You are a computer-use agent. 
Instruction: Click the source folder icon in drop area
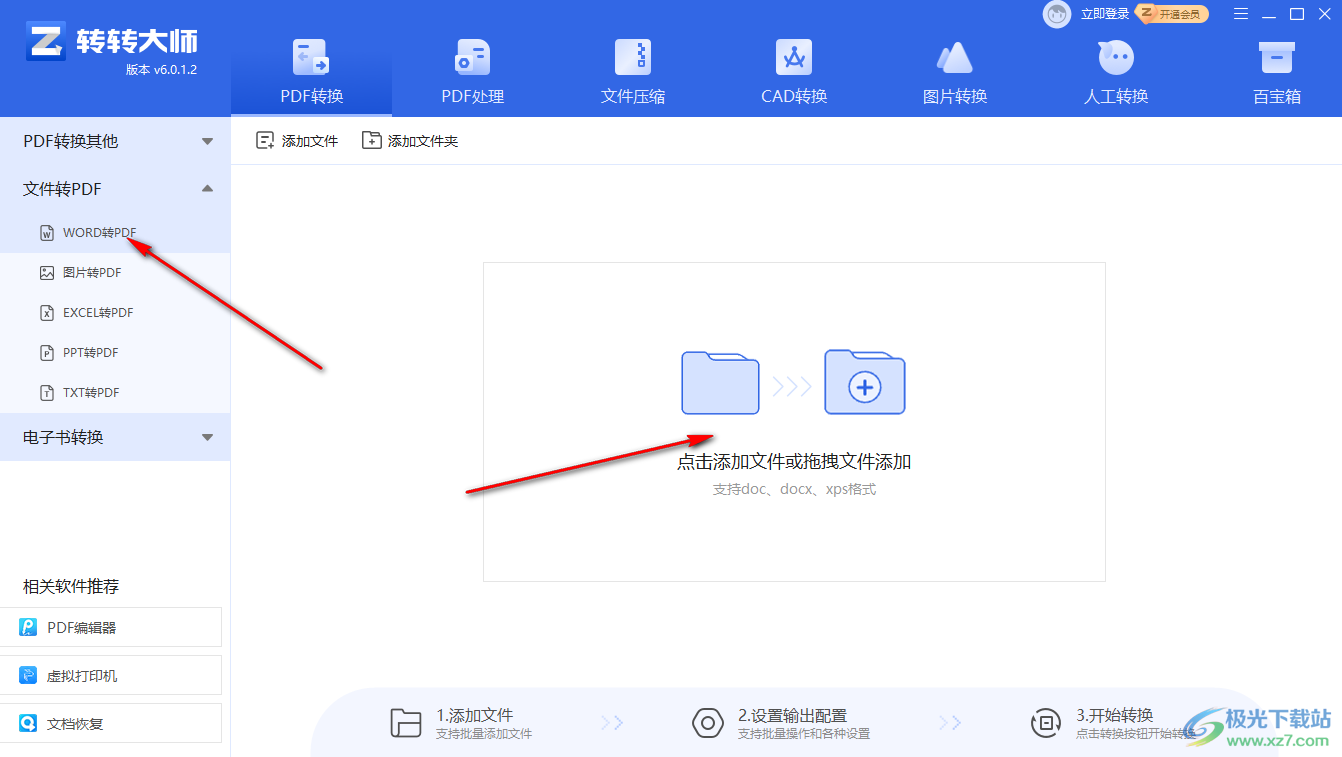click(x=720, y=382)
